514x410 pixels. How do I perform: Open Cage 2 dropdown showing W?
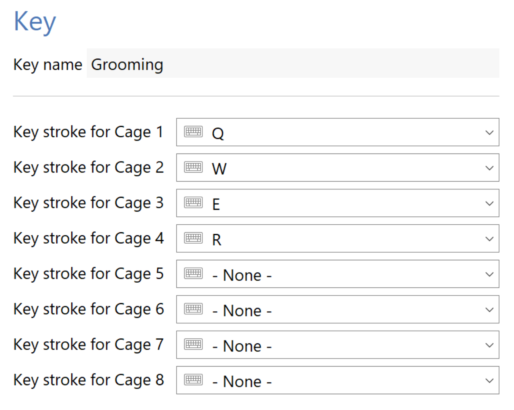[x=337, y=168]
